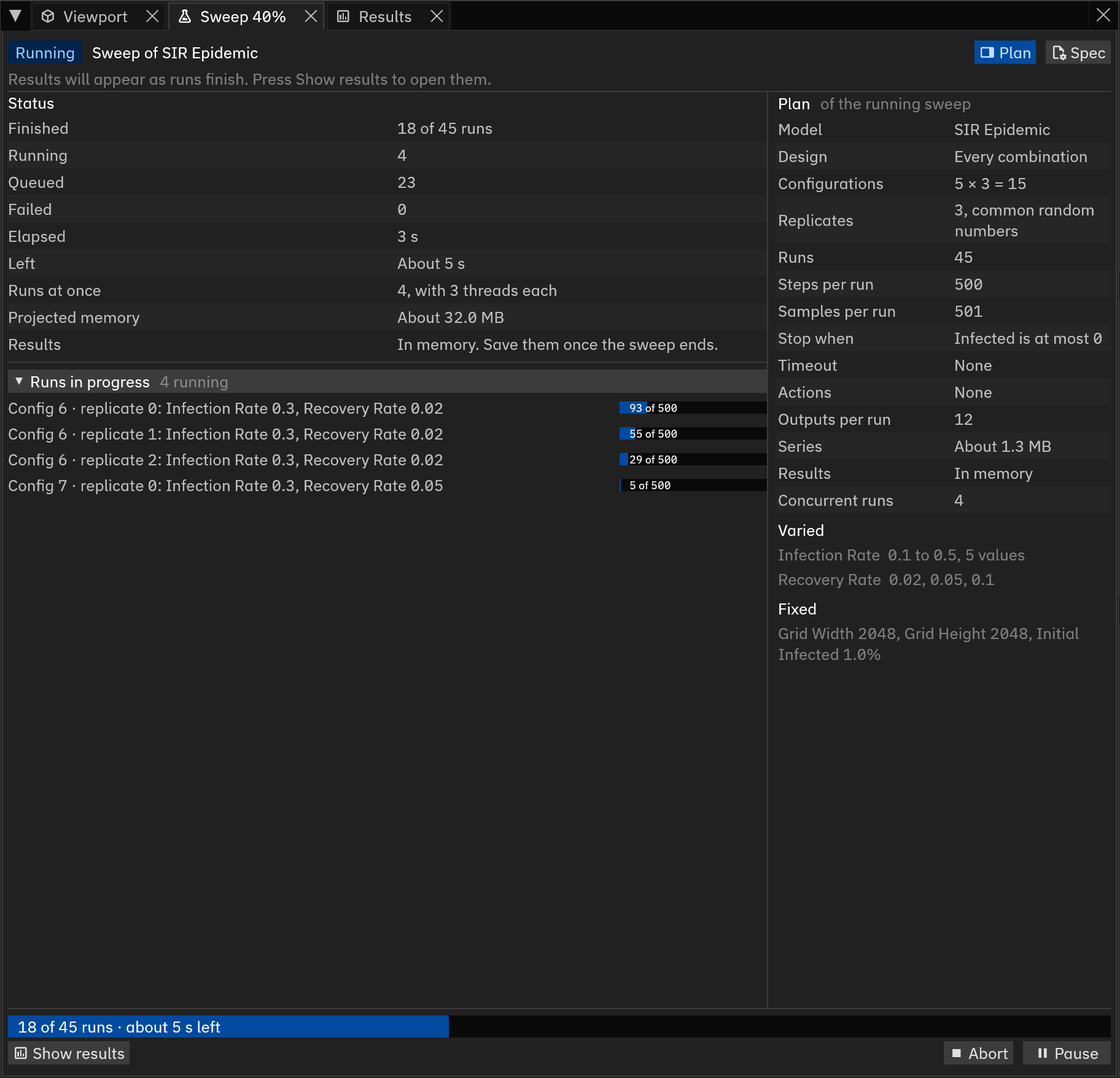The height and width of the screenshot is (1078, 1120).
Task: Click the 'About 32.0 MB' memory value
Action: (450, 318)
